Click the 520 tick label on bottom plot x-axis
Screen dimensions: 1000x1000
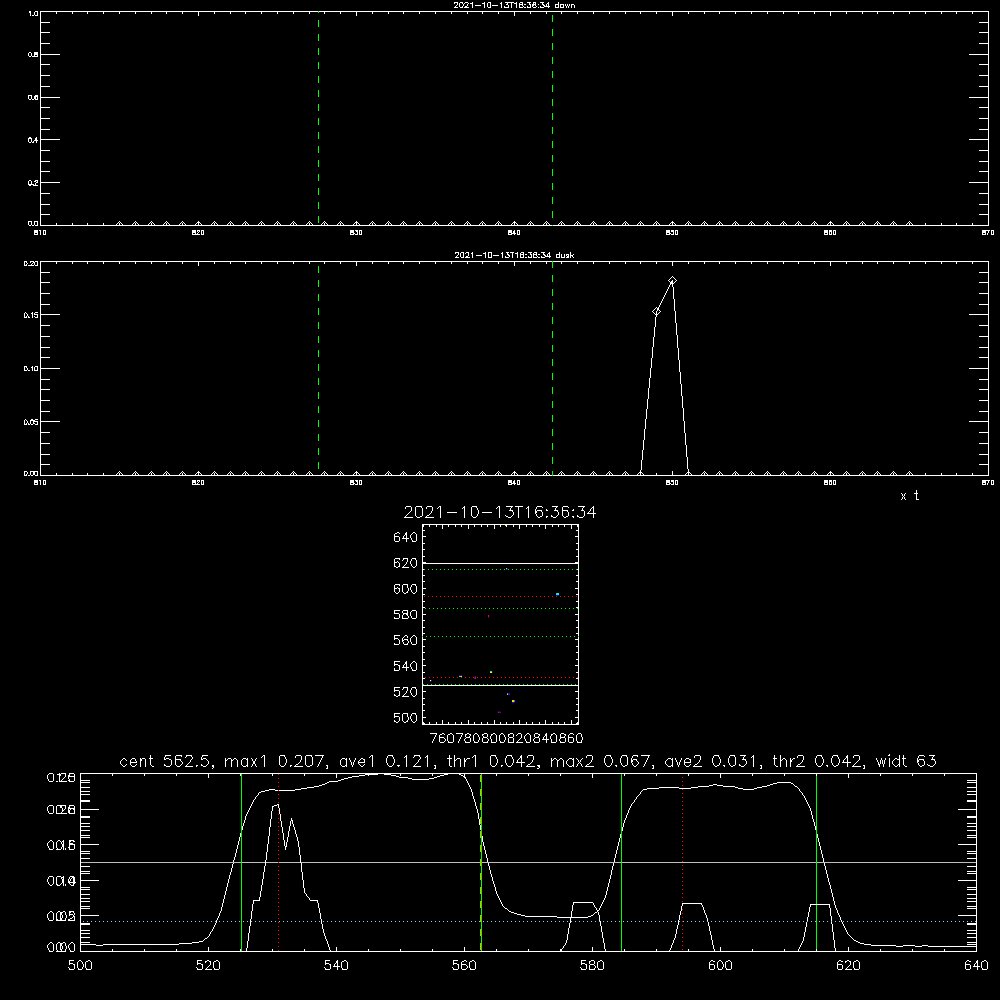208,966
